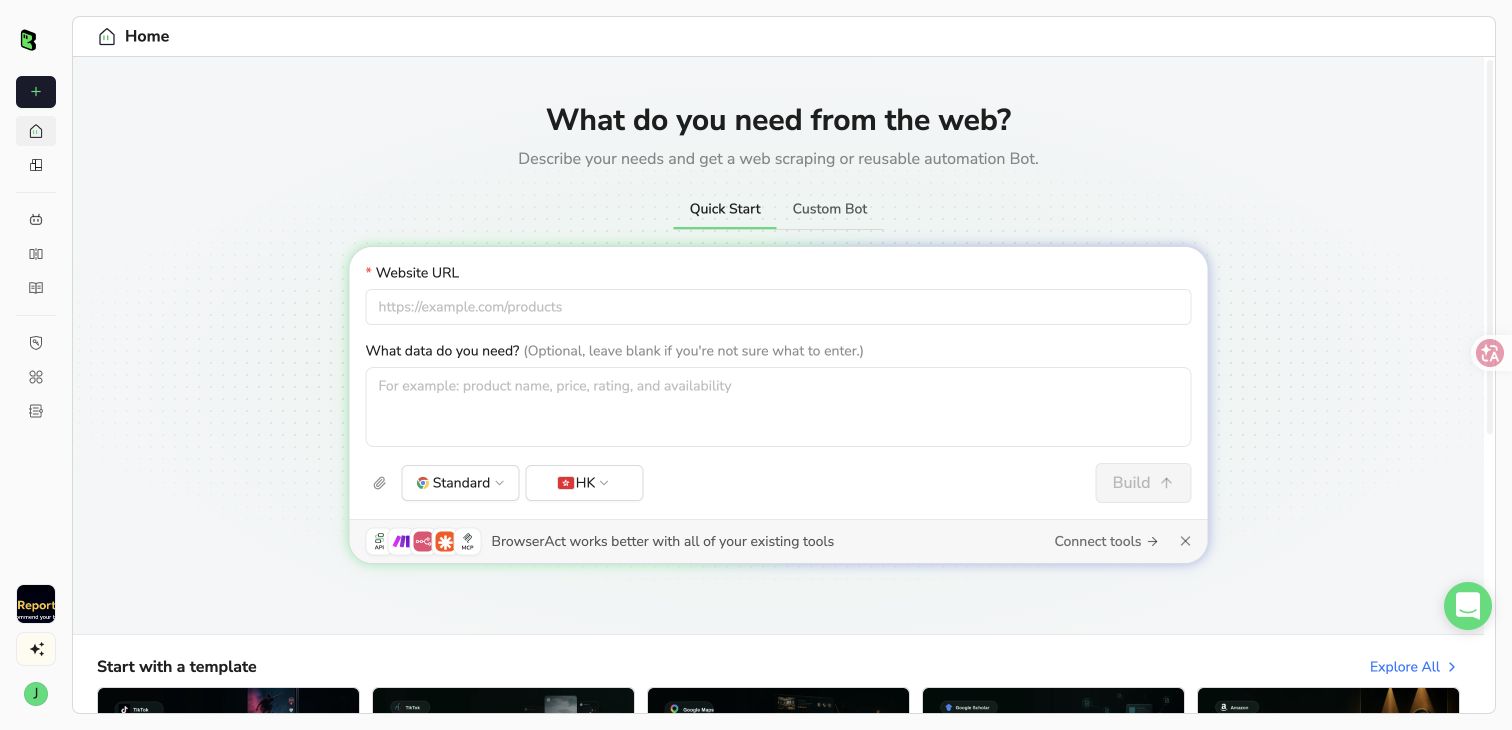Viewport: 1512px width, 730px height.
Task: Open the Standard browser dropdown
Action: point(460,483)
